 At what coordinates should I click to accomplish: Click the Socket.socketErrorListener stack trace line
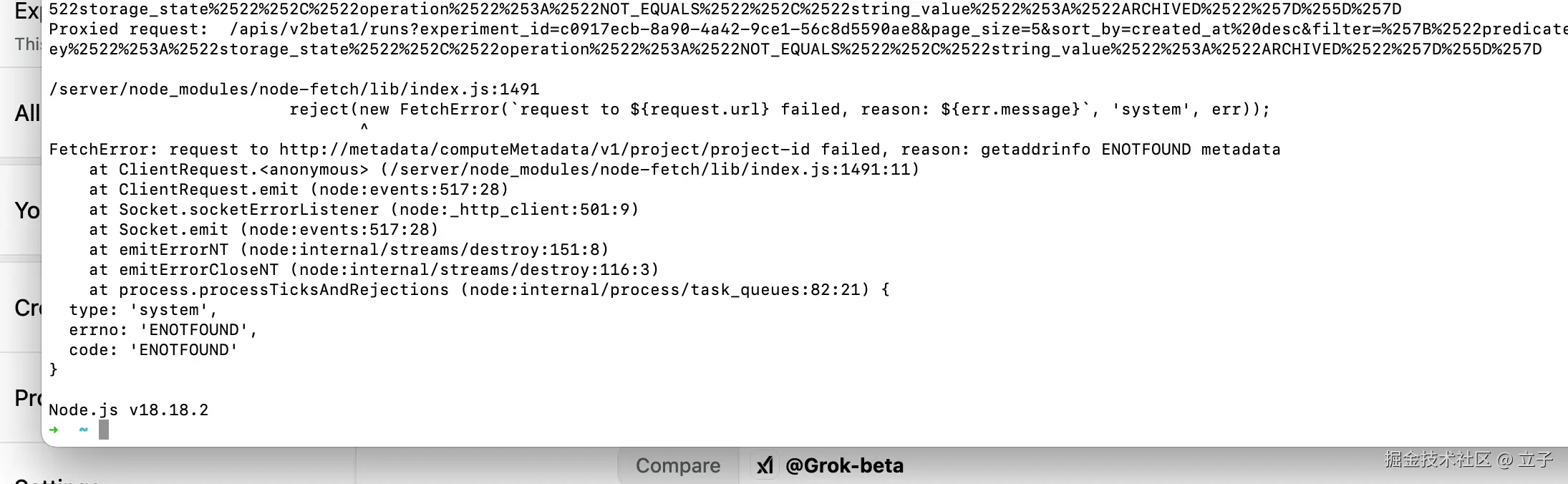(x=364, y=210)
